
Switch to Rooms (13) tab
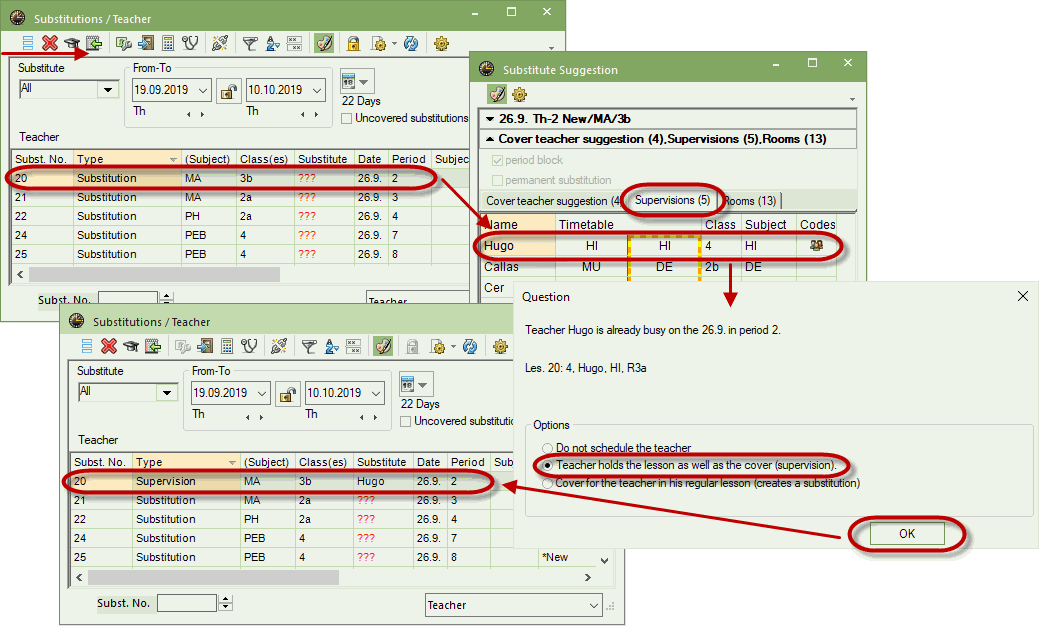(x=750, y=201)
